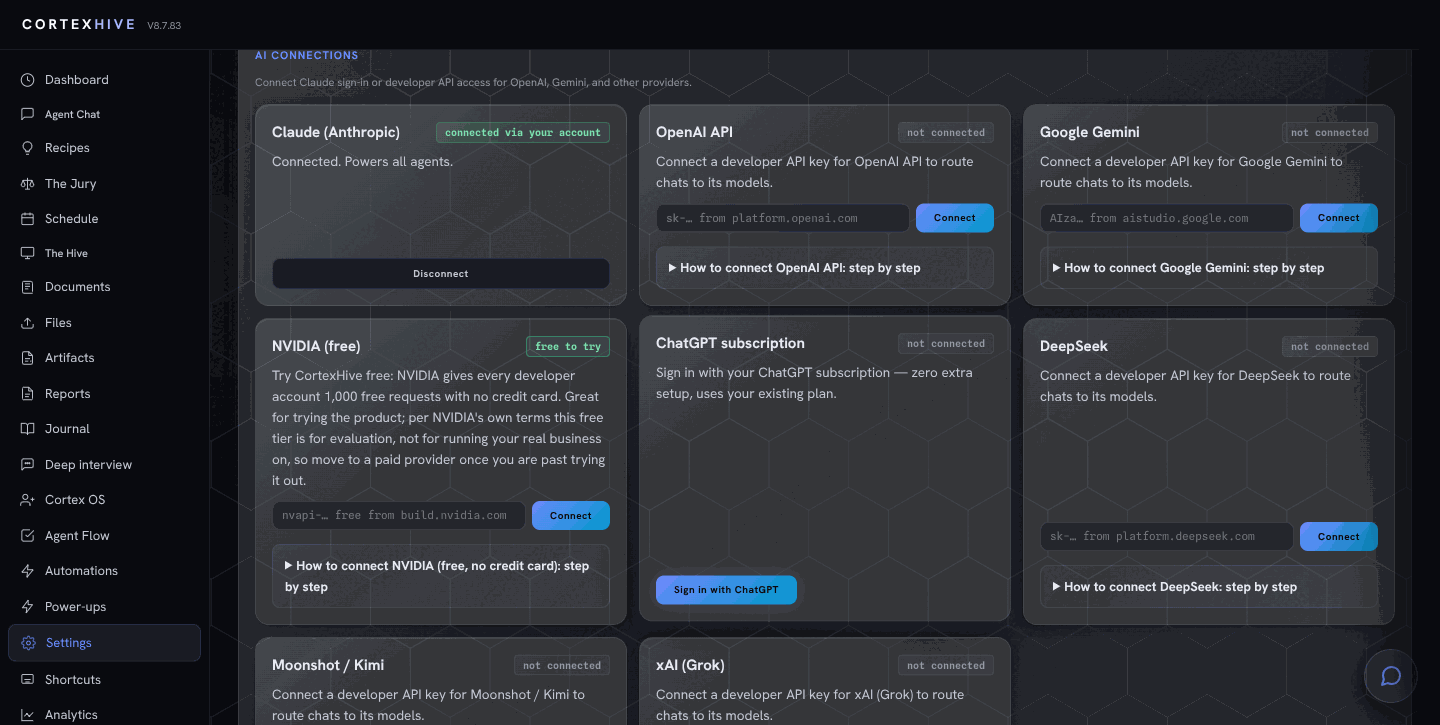Click the Schedule calendar icon
Viewport: 1440px width, 725px height.
(28, 219)
